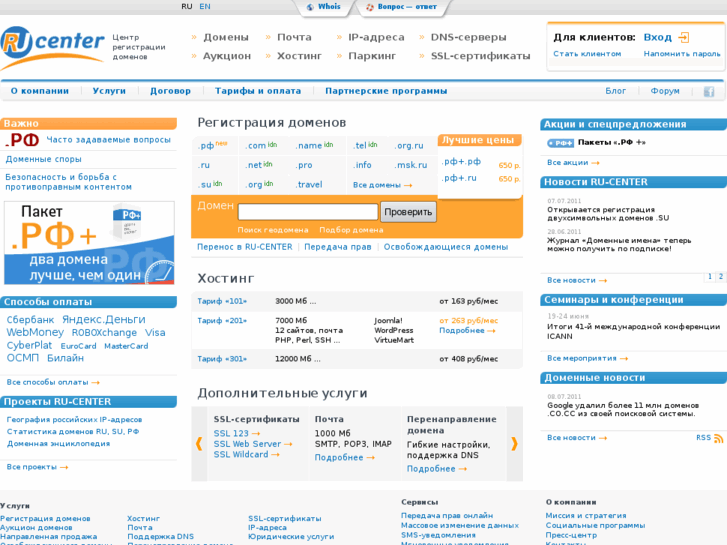Open the IP-адреса menu item
The height and width of the screenshot is (545, 727).
tap(376, 37)
